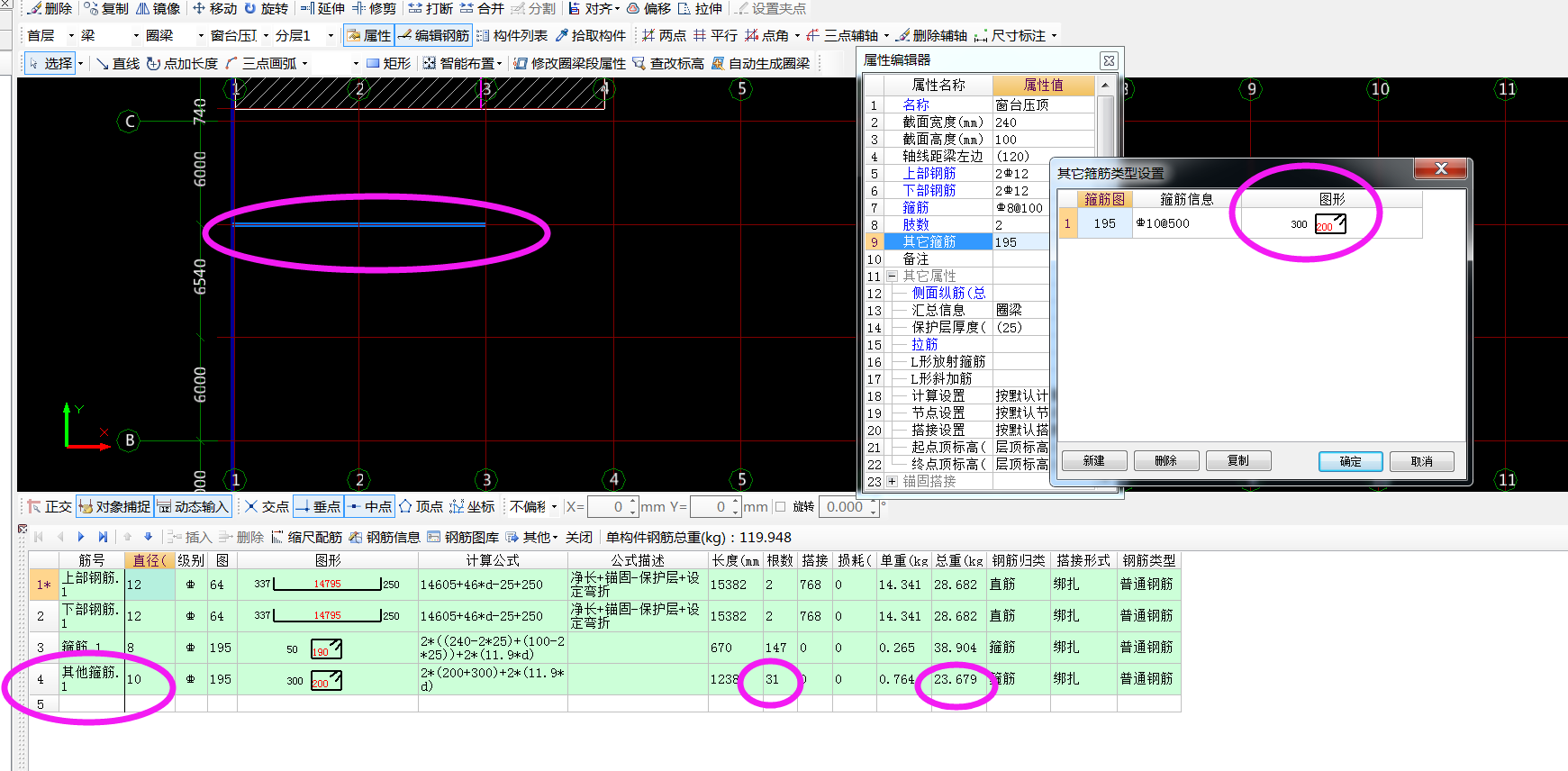The height and width of the screenshot is (771, 1568).
Task: Close the 属性编辑器 panel
Action: click(1109, 60)
